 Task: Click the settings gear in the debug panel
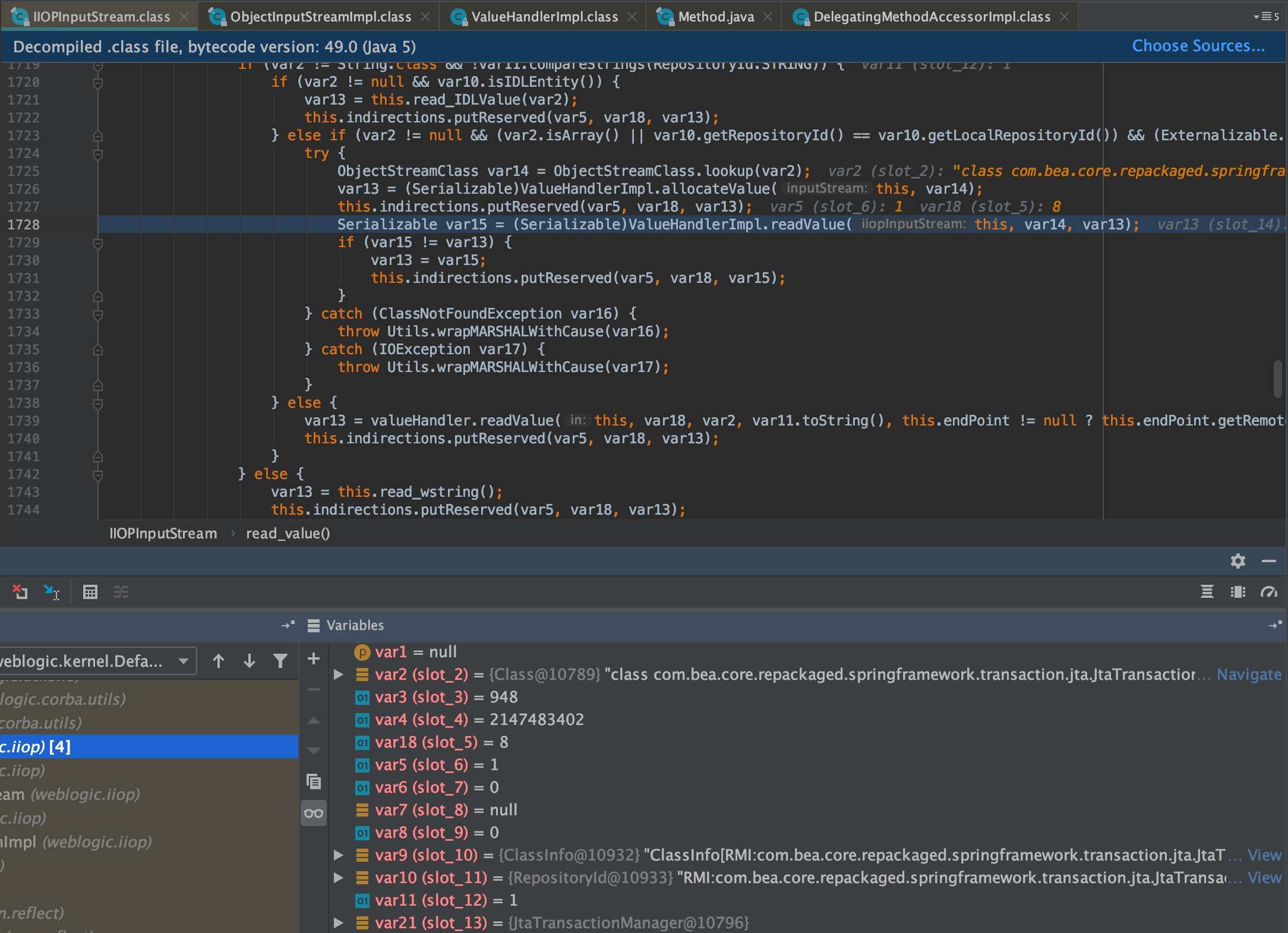coord(1238,561)
